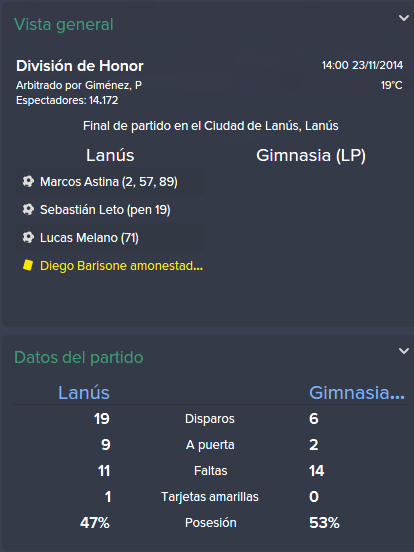Open the Vista general panel title

(64, 25)
